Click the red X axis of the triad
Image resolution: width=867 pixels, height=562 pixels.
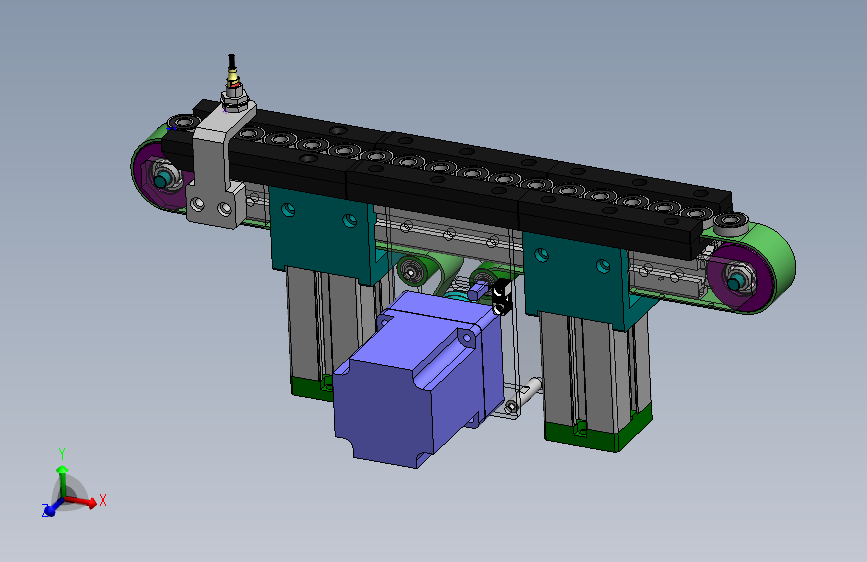click(x=82, y=501)
